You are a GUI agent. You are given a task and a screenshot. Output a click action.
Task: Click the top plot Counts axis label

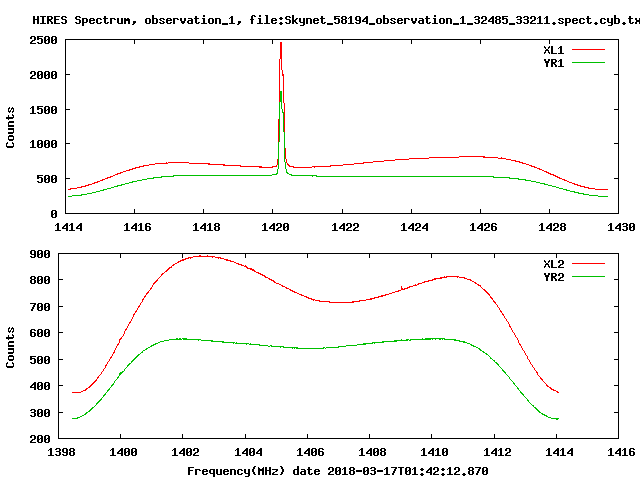tap(10, 127)
